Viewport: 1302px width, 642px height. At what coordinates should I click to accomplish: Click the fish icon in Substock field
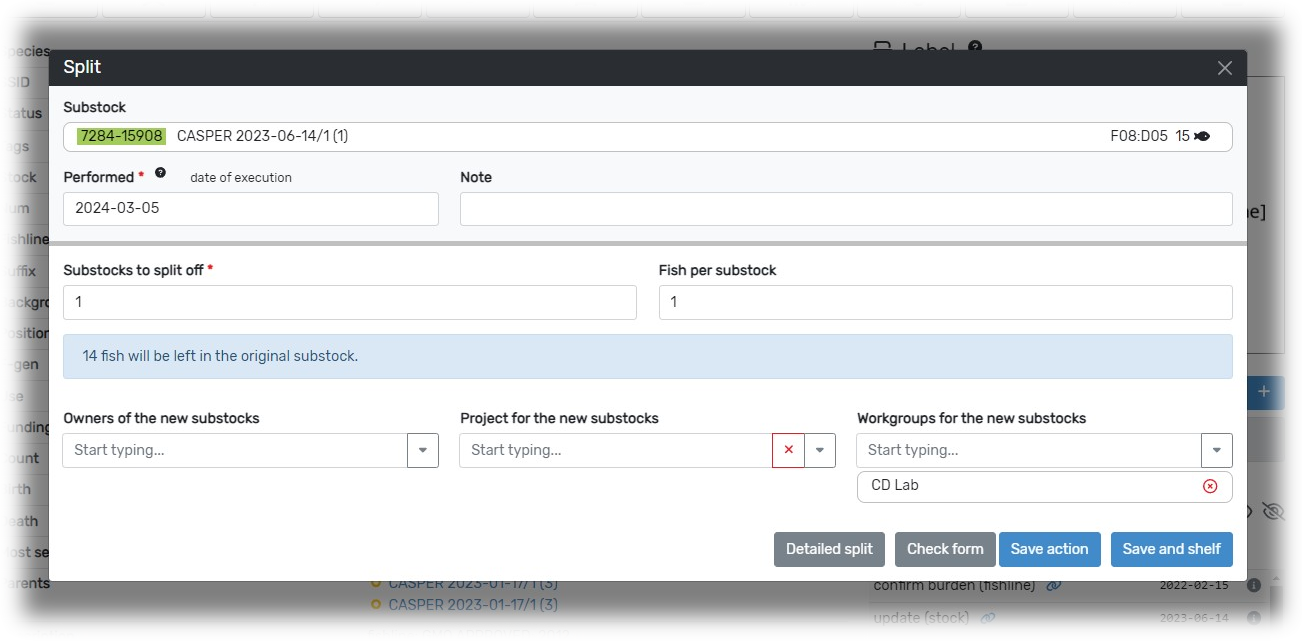1202,136
